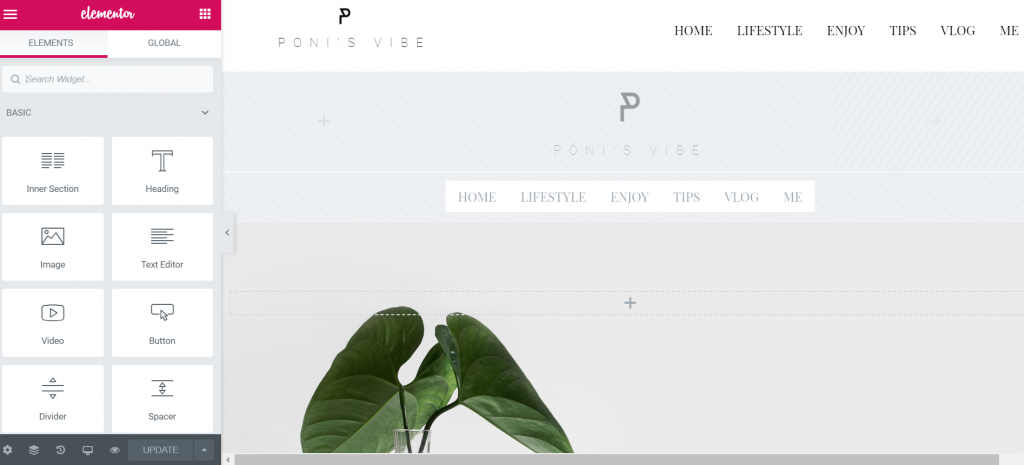The image size is (1024, 465).
Task: Open page settings gear in footer
Action: (x=8, y=450)
